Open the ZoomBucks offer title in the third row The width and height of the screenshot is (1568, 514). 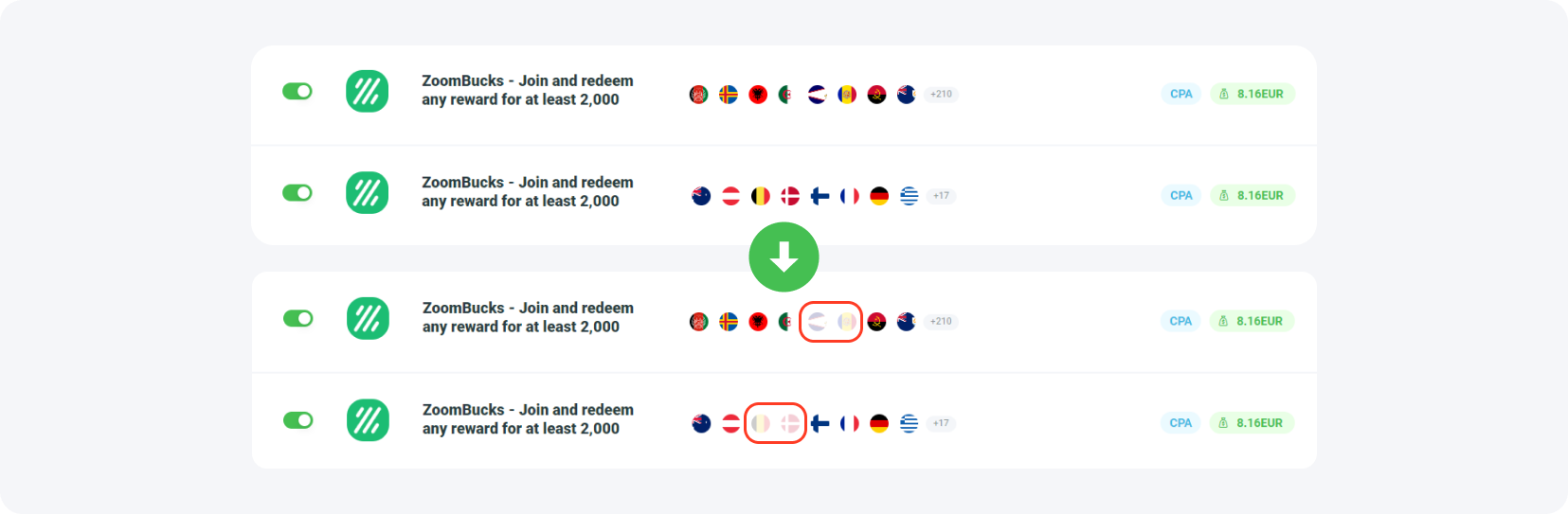(528, 317)
